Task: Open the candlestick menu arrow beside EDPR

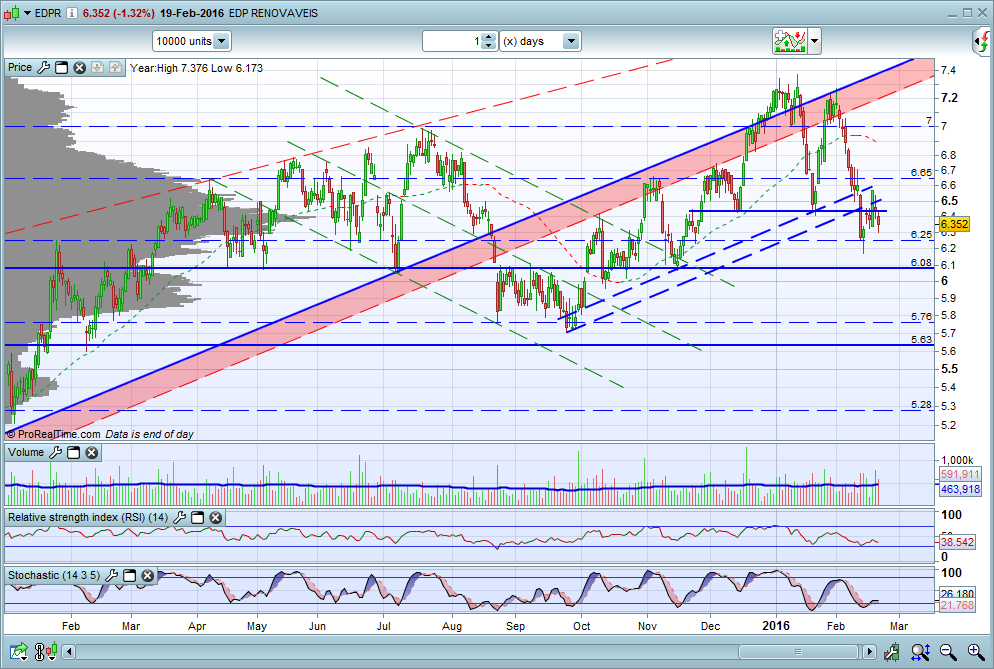Action: (x=27, y=13)
